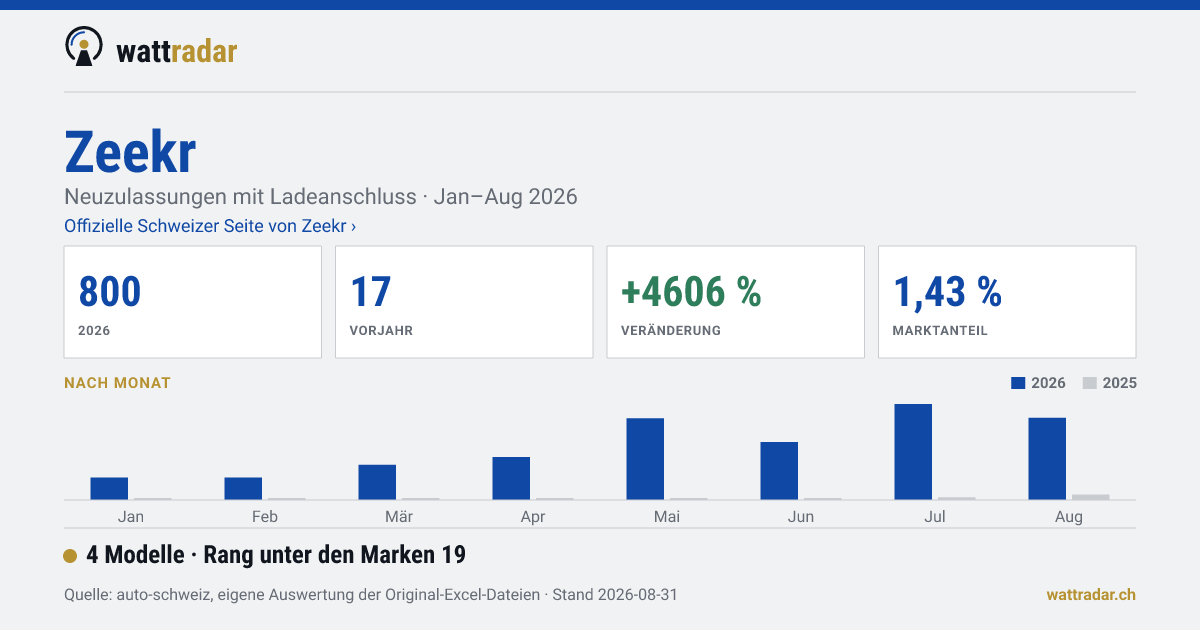This screenshot has height=630, width=1200.
Task: Click the 4 Modelle rank summary line
Action: (276, 555)
